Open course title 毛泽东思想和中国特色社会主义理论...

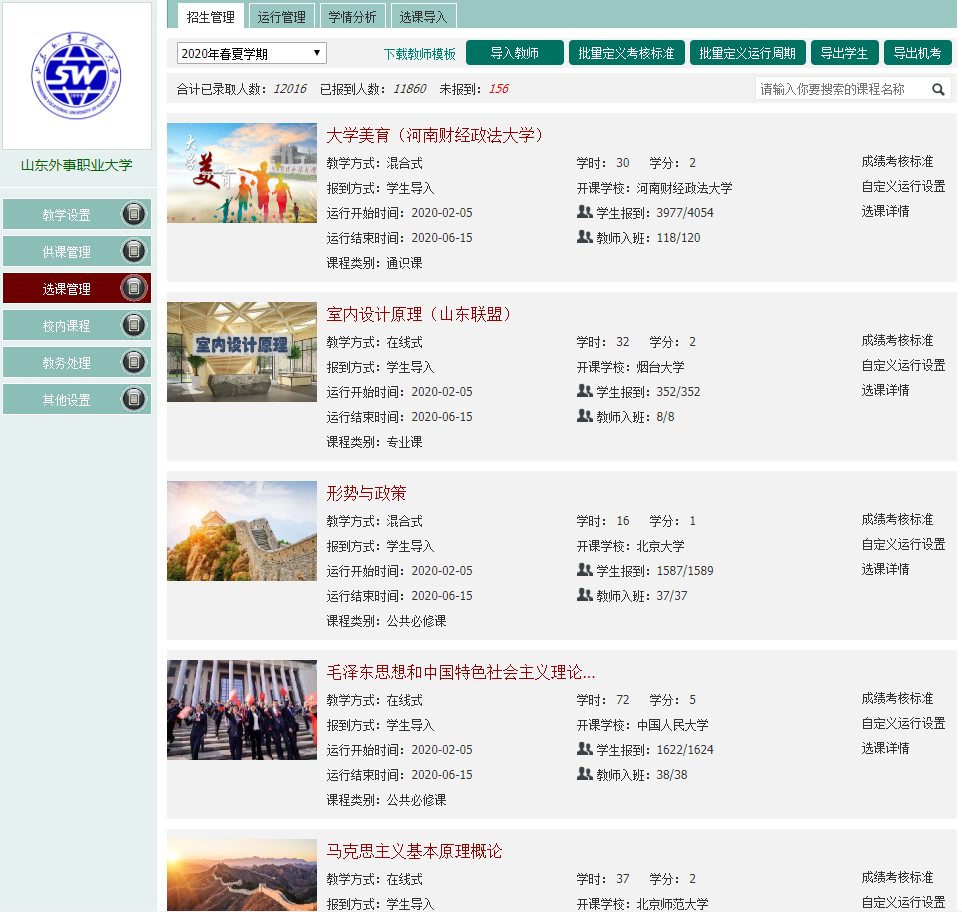click(461, 672)
